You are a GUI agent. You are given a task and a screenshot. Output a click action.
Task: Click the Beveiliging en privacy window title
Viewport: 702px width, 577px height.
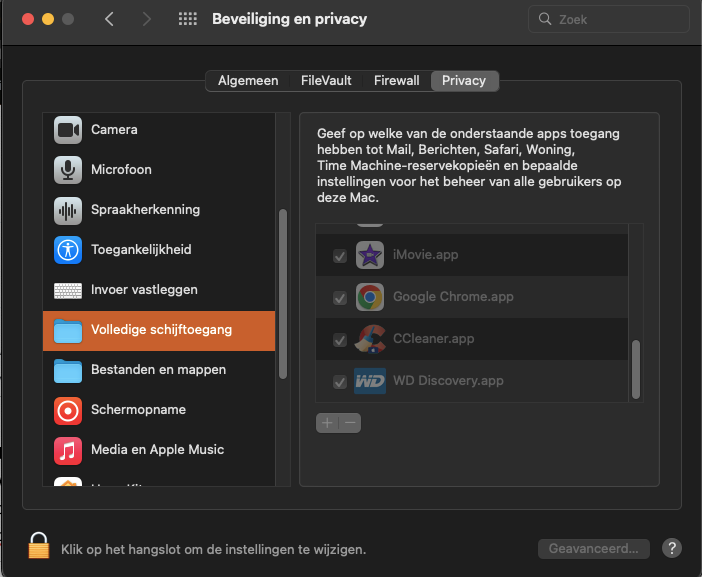point(289,19)
